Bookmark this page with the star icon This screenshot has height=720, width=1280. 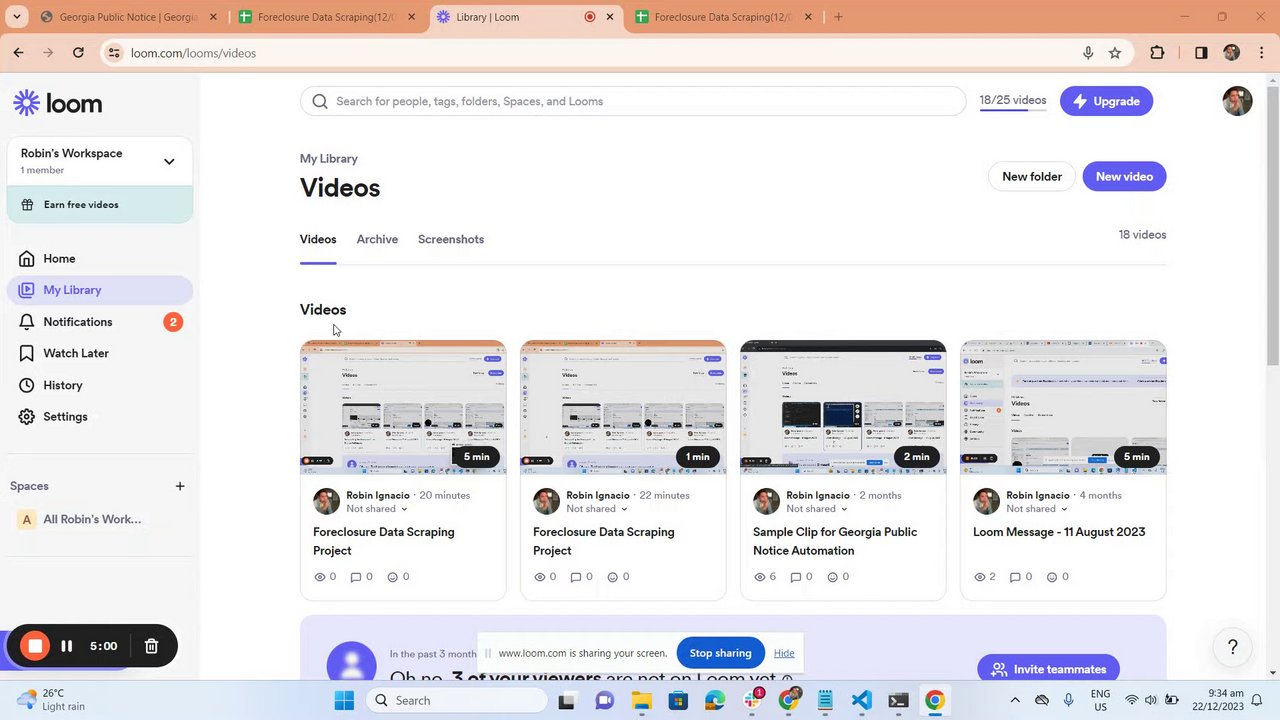[x=1115, y=53]
